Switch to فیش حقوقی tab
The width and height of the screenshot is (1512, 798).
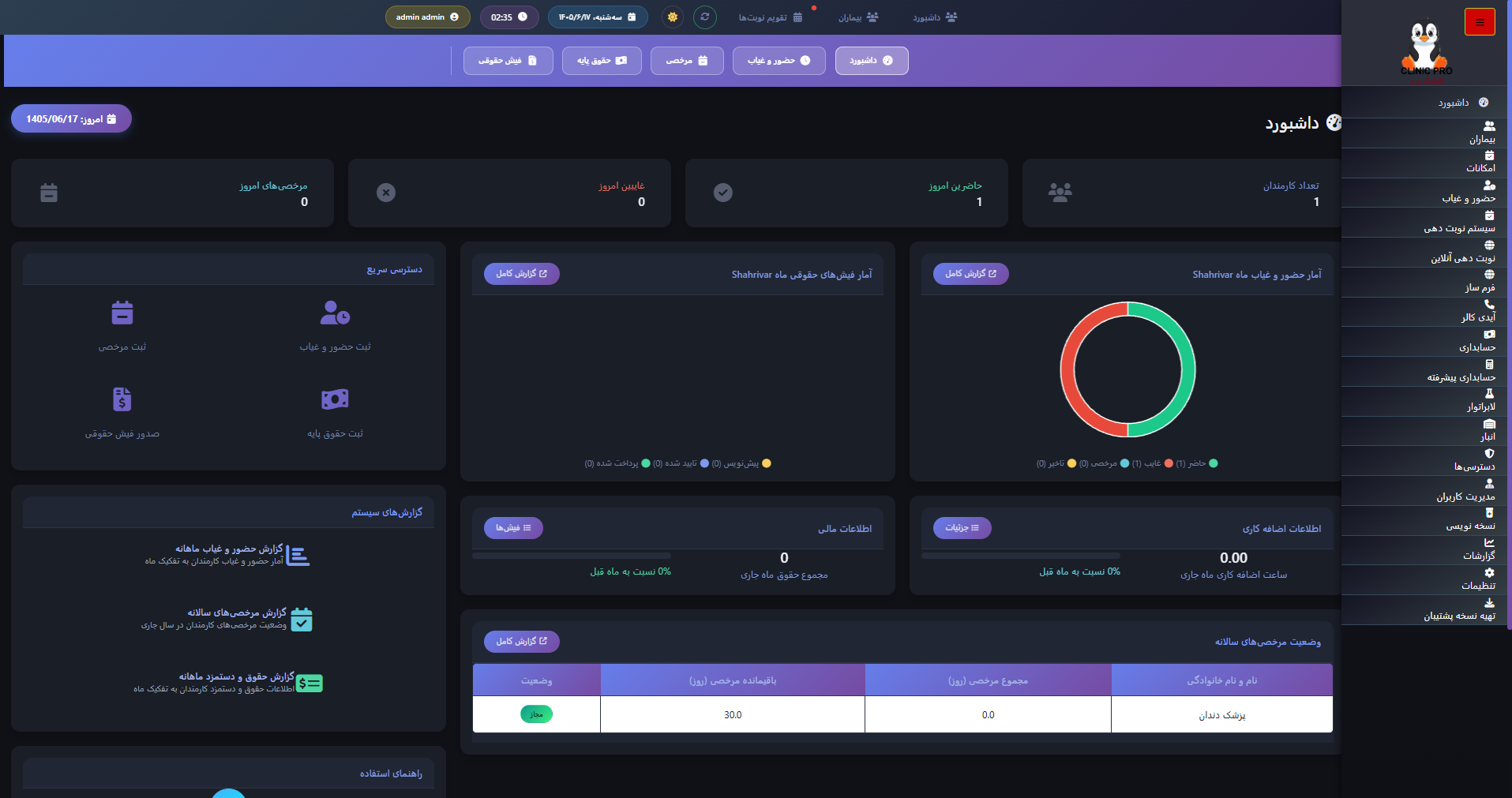508,61
